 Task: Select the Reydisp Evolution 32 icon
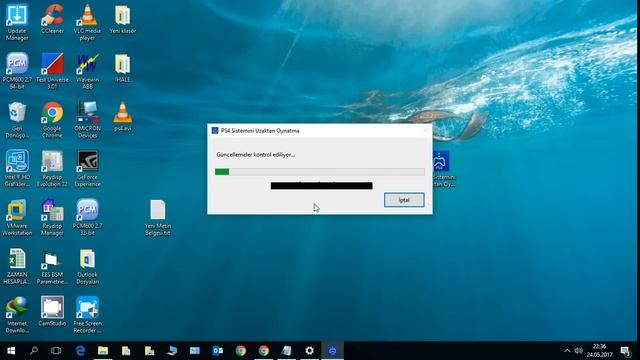[52, 168]
